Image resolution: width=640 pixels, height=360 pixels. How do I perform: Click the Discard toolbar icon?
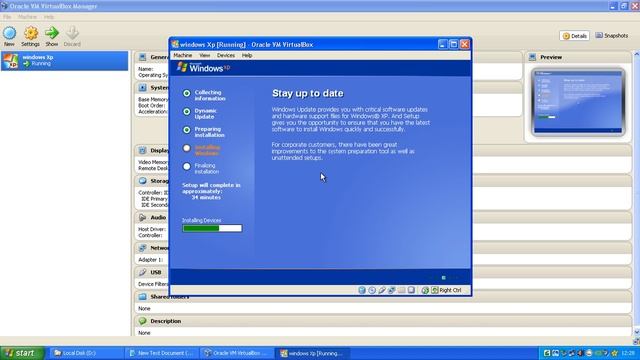pyautogui.click(x=72, y=33)
